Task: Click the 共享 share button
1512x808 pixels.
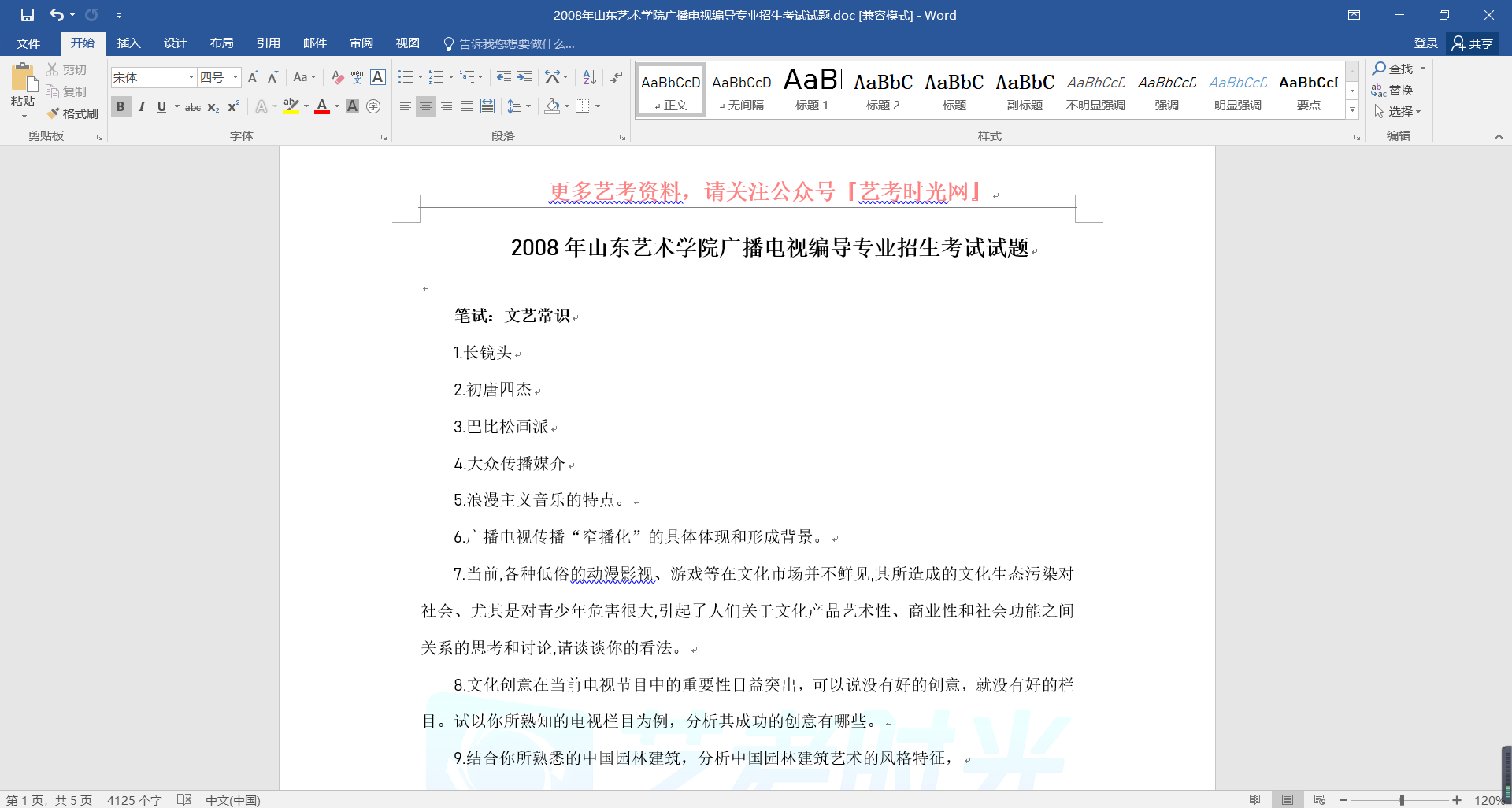Action: (x=1473, y=43)
